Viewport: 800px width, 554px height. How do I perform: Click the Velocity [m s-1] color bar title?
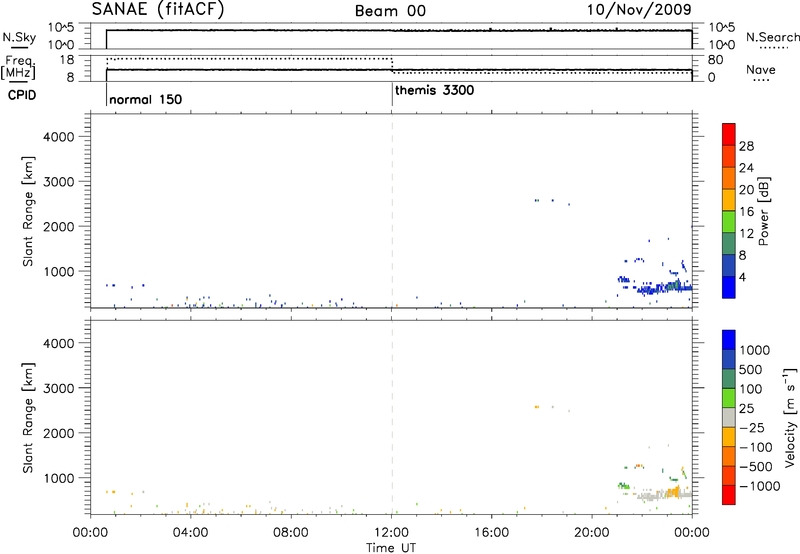[790, 417]
